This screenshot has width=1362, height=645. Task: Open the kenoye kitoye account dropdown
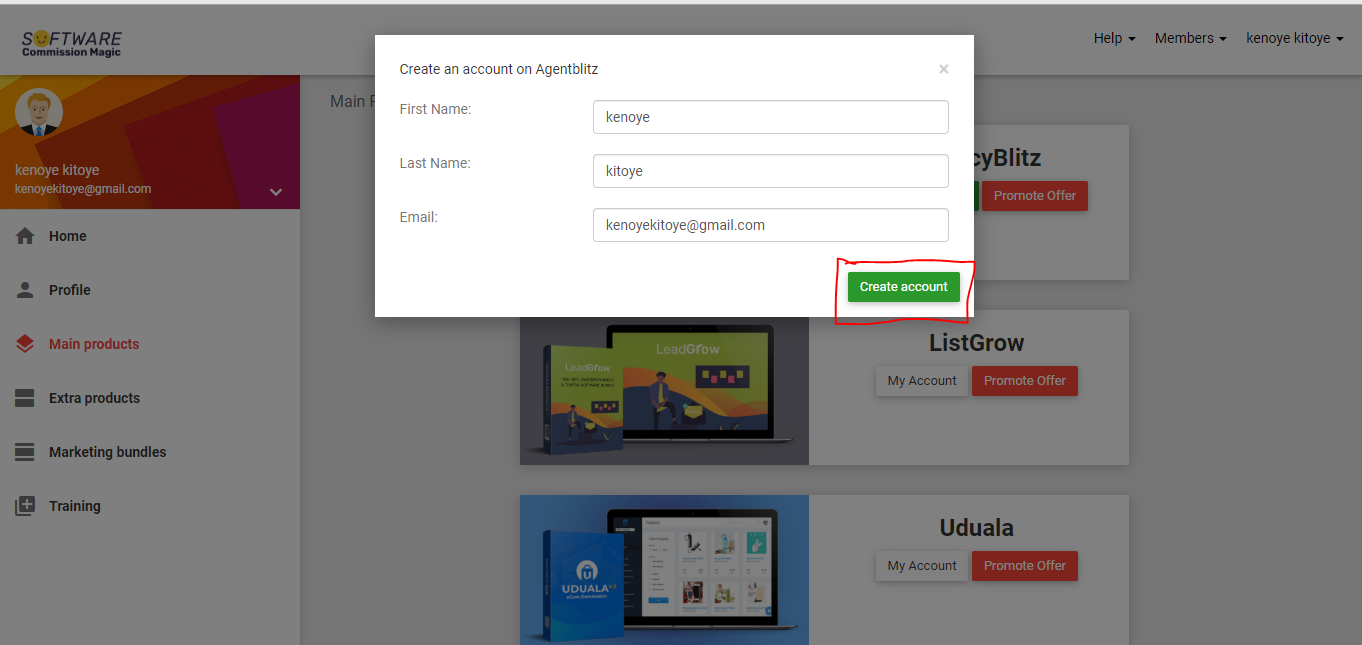[1294, 38]
